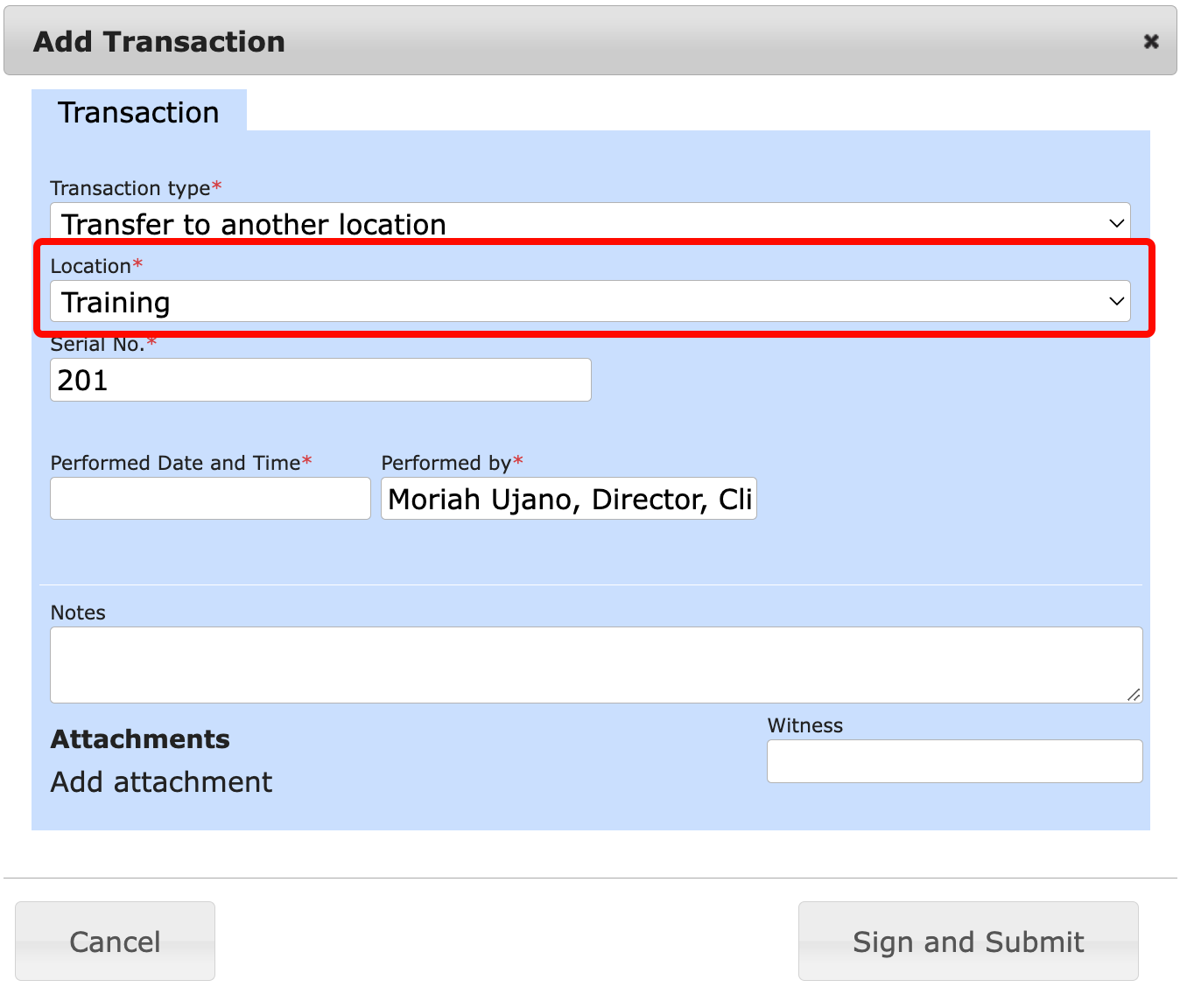Focus the Witness input box
The width and height of the screenshot is (1180, 1008).
(954, 761)
